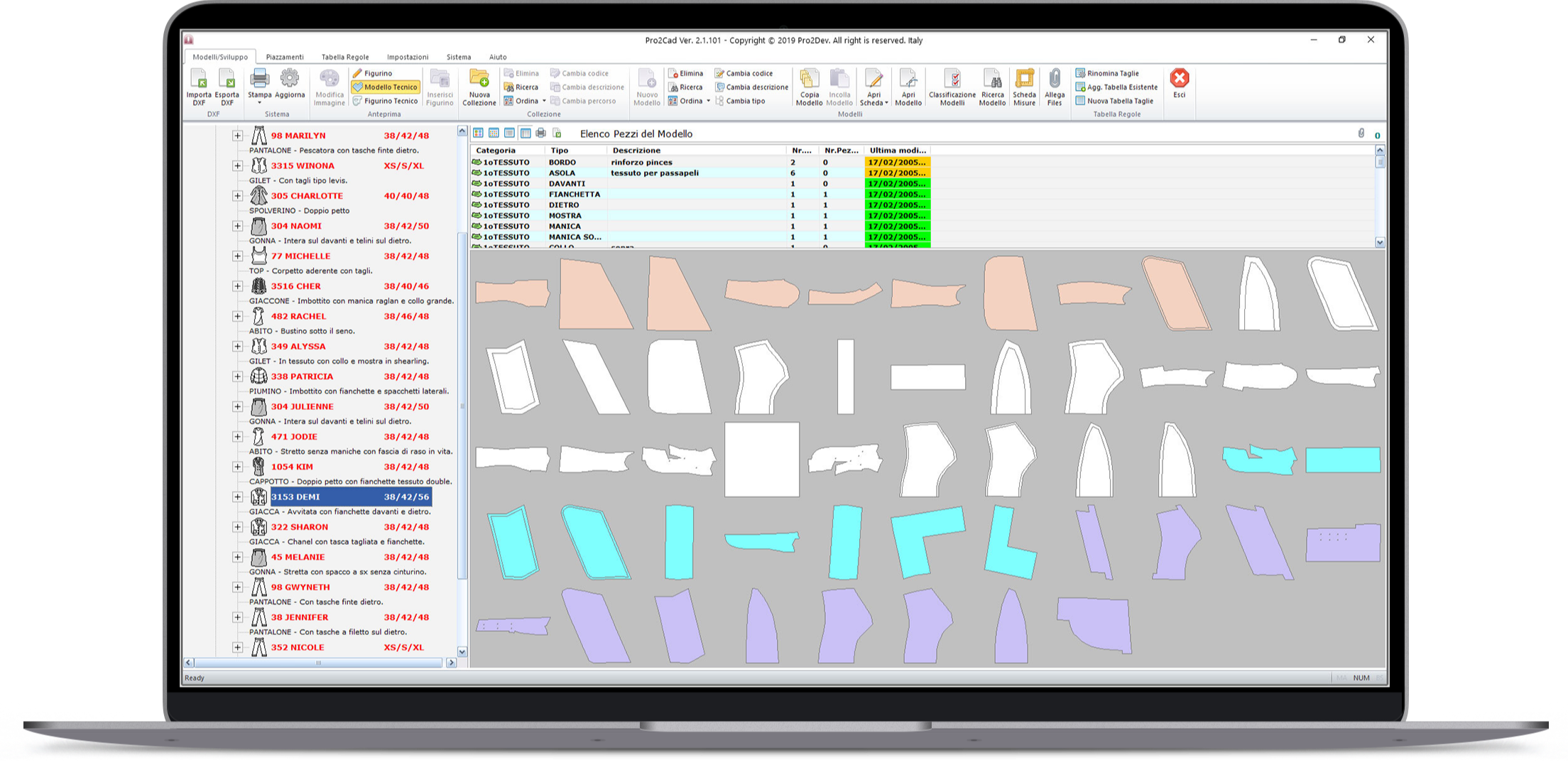This screenshot has width=1568, height=765.
Task: Open the Sistema tab
Action: 459,57
